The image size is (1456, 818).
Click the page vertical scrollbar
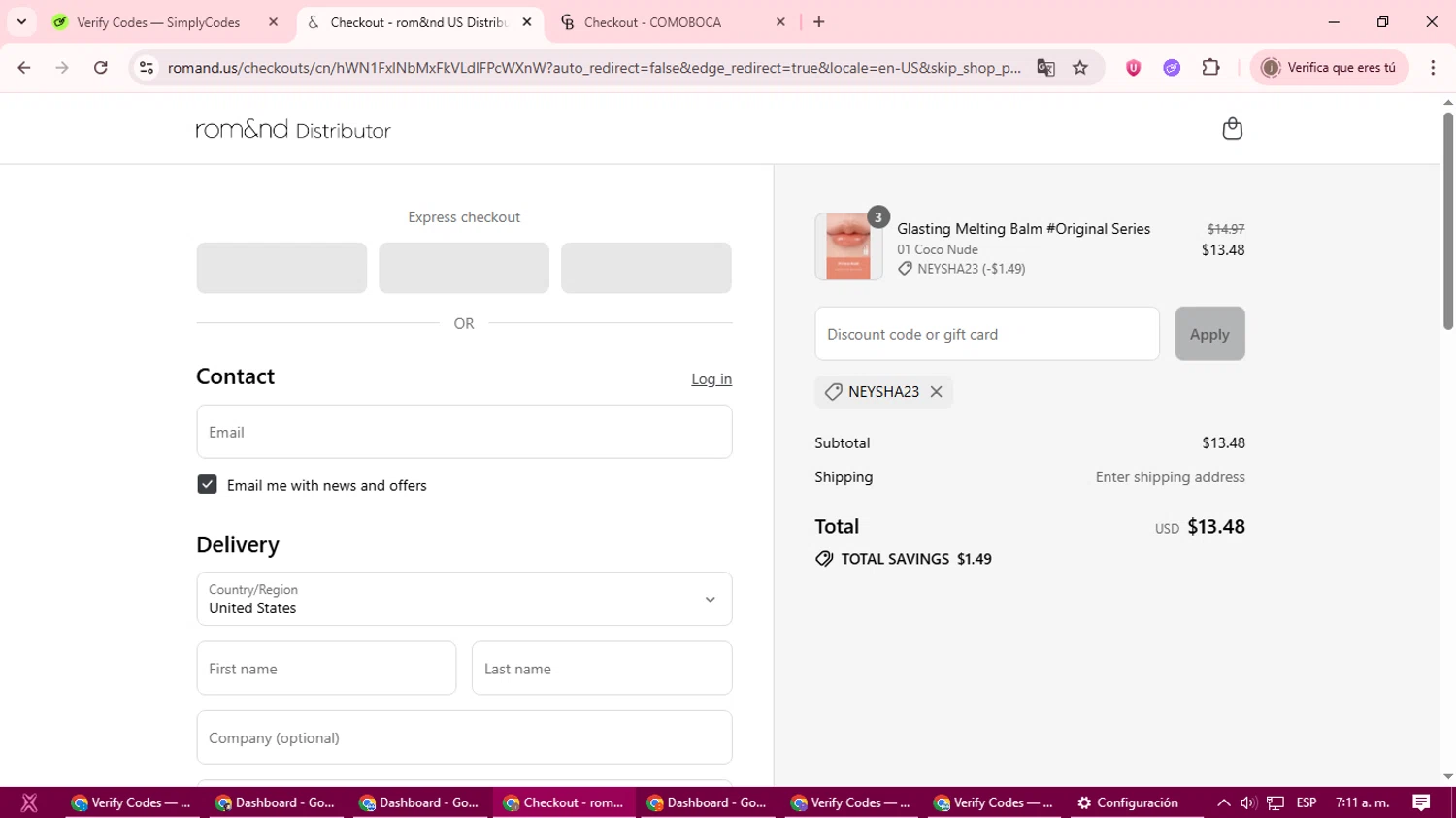[1448, 220]
